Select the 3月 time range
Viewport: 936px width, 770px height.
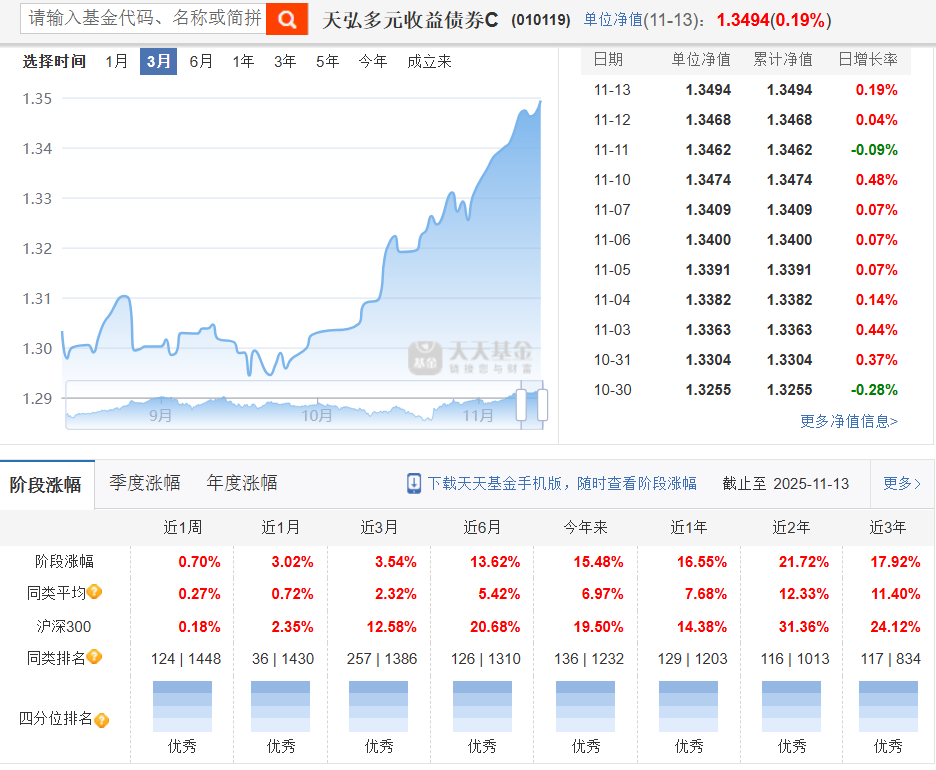[x=158, y=61]
